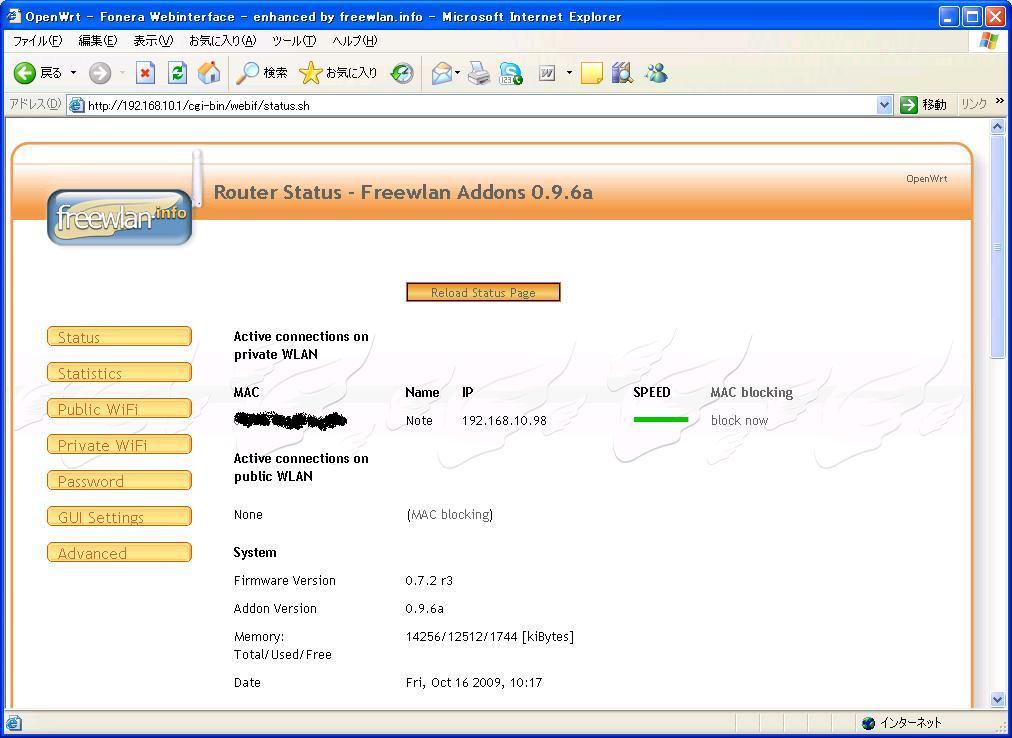Refresh the page using toolbar refresh icon
Viewport: 1012px width, 738px height.
coord(177,73)
